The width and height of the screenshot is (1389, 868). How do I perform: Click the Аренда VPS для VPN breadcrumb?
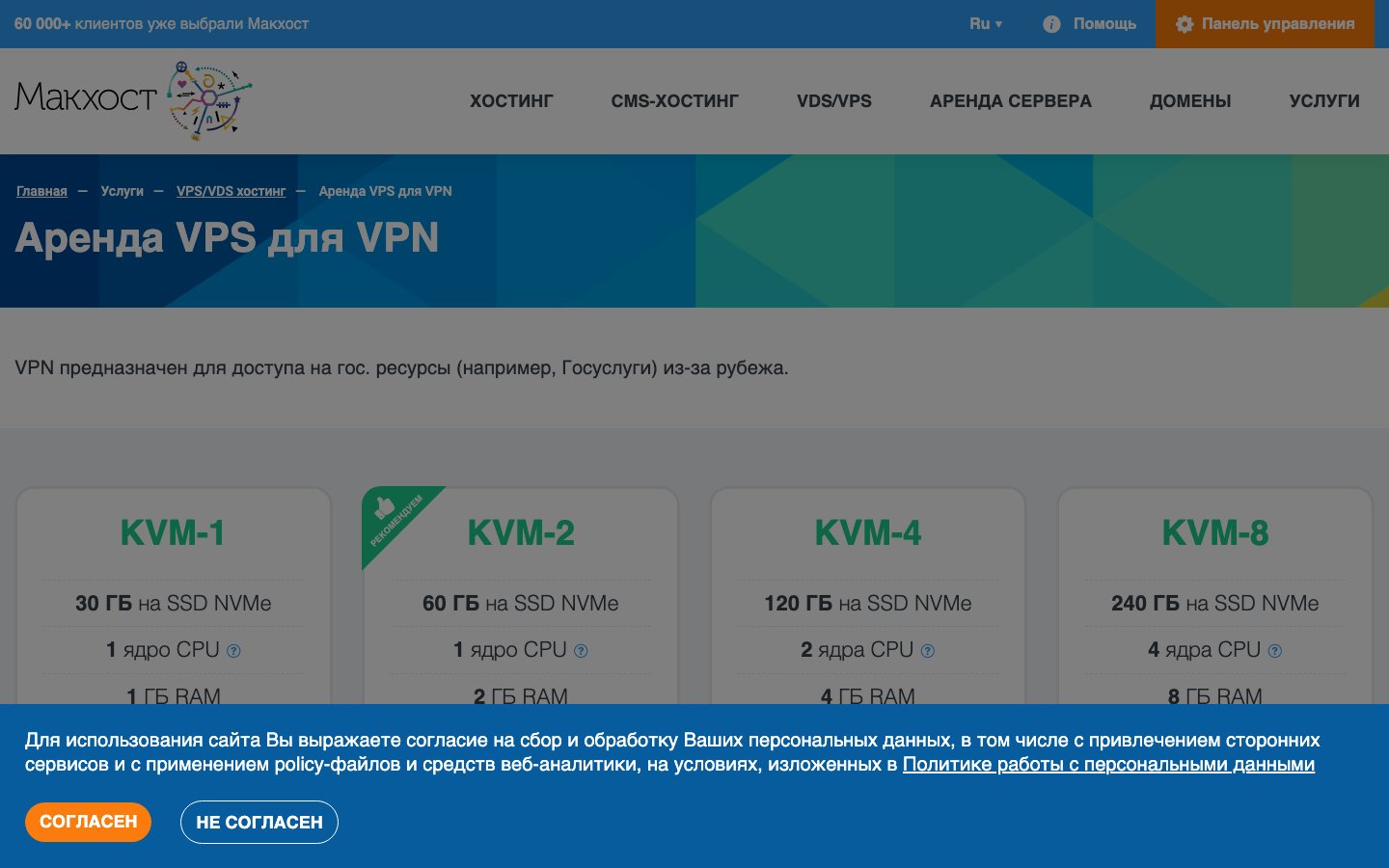pos(386,191)
